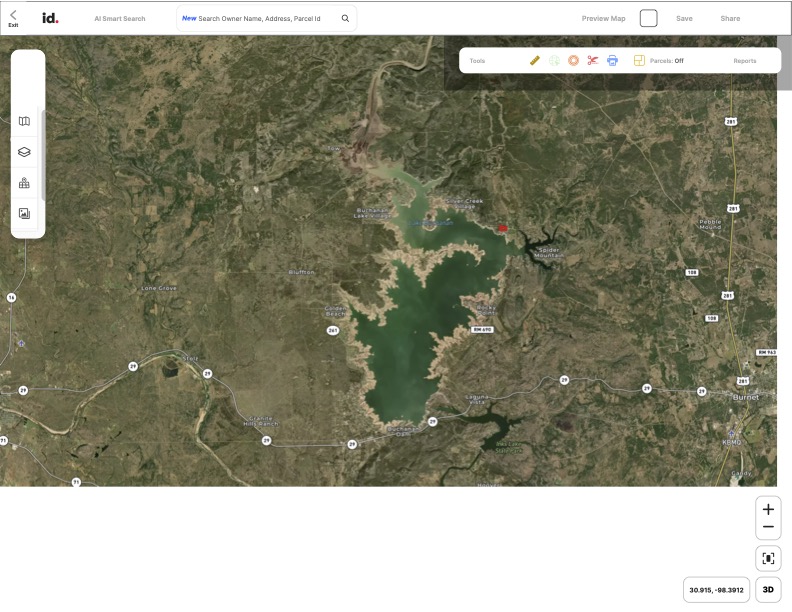Click the blue print map icon
792x612 pixels.
click(612, 61)
